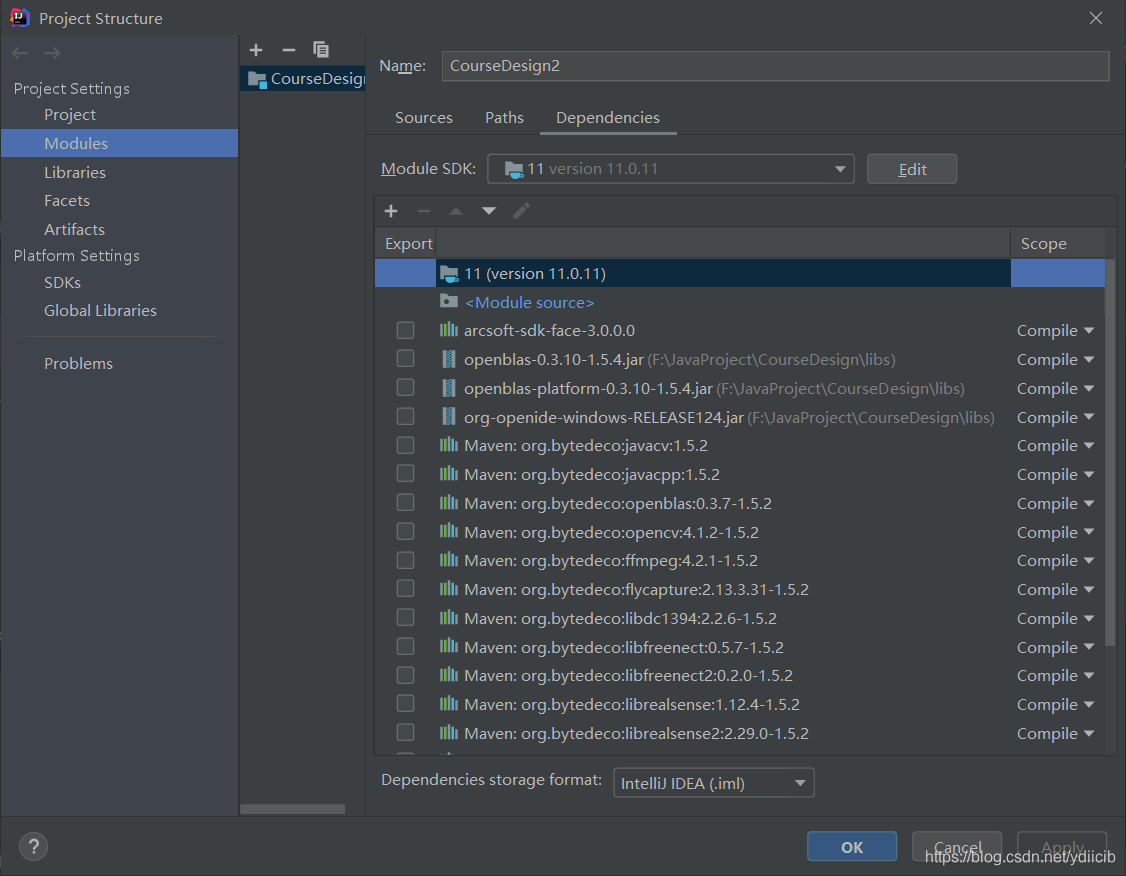
Task: Move dependency up with arrow icon
Action: (456, 211)
